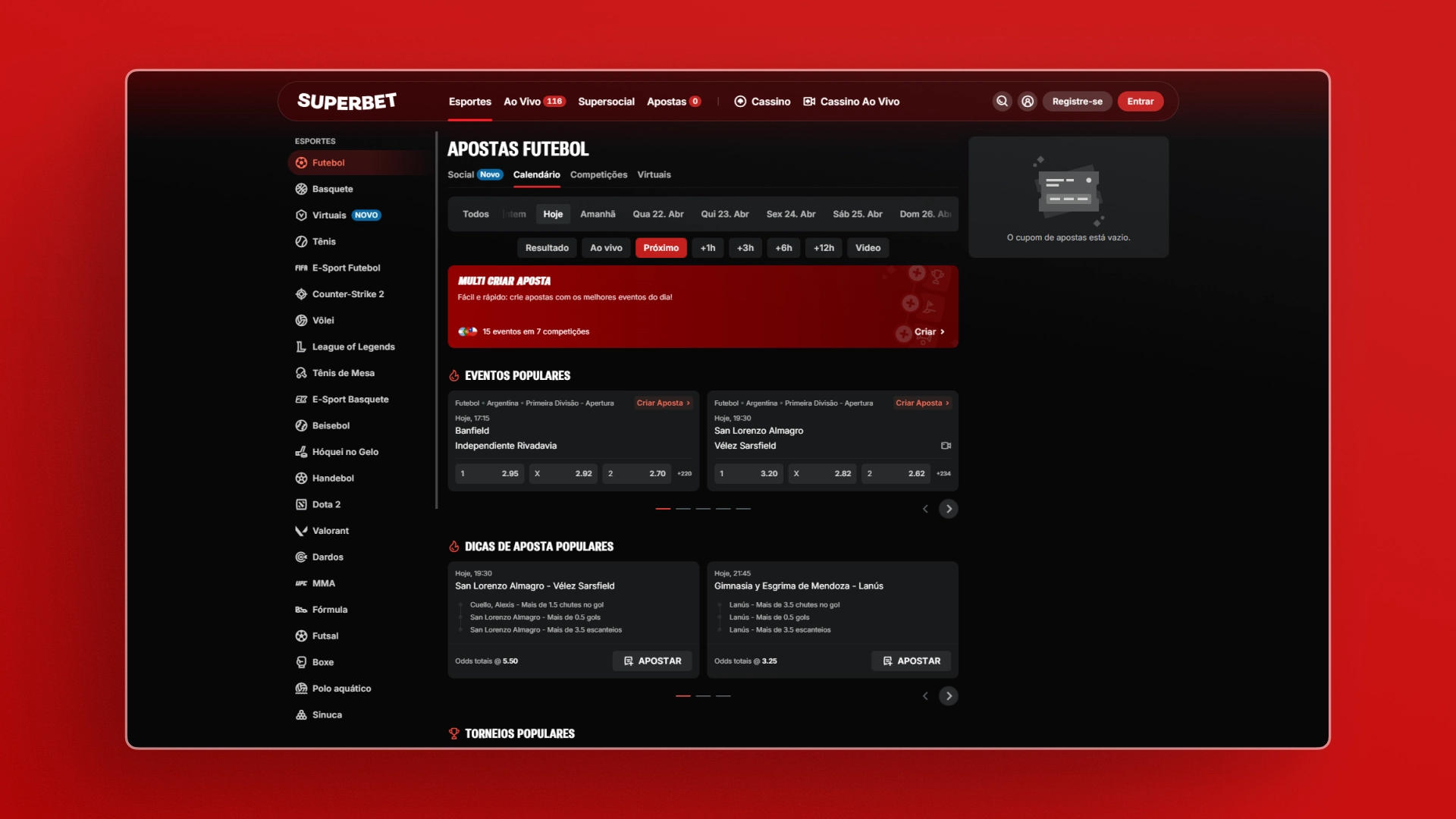
Task: Advance the Eventos Populares carousel with right arrow
Action: click(948, 509)
